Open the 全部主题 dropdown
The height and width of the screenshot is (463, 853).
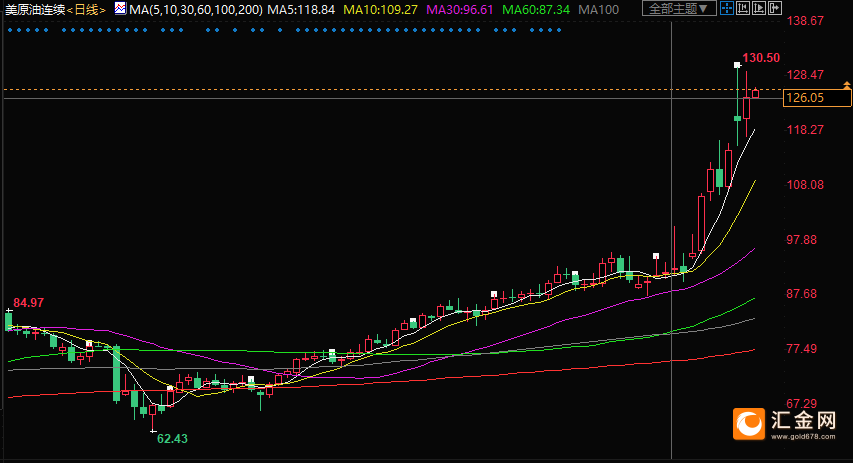pos(679,9)
